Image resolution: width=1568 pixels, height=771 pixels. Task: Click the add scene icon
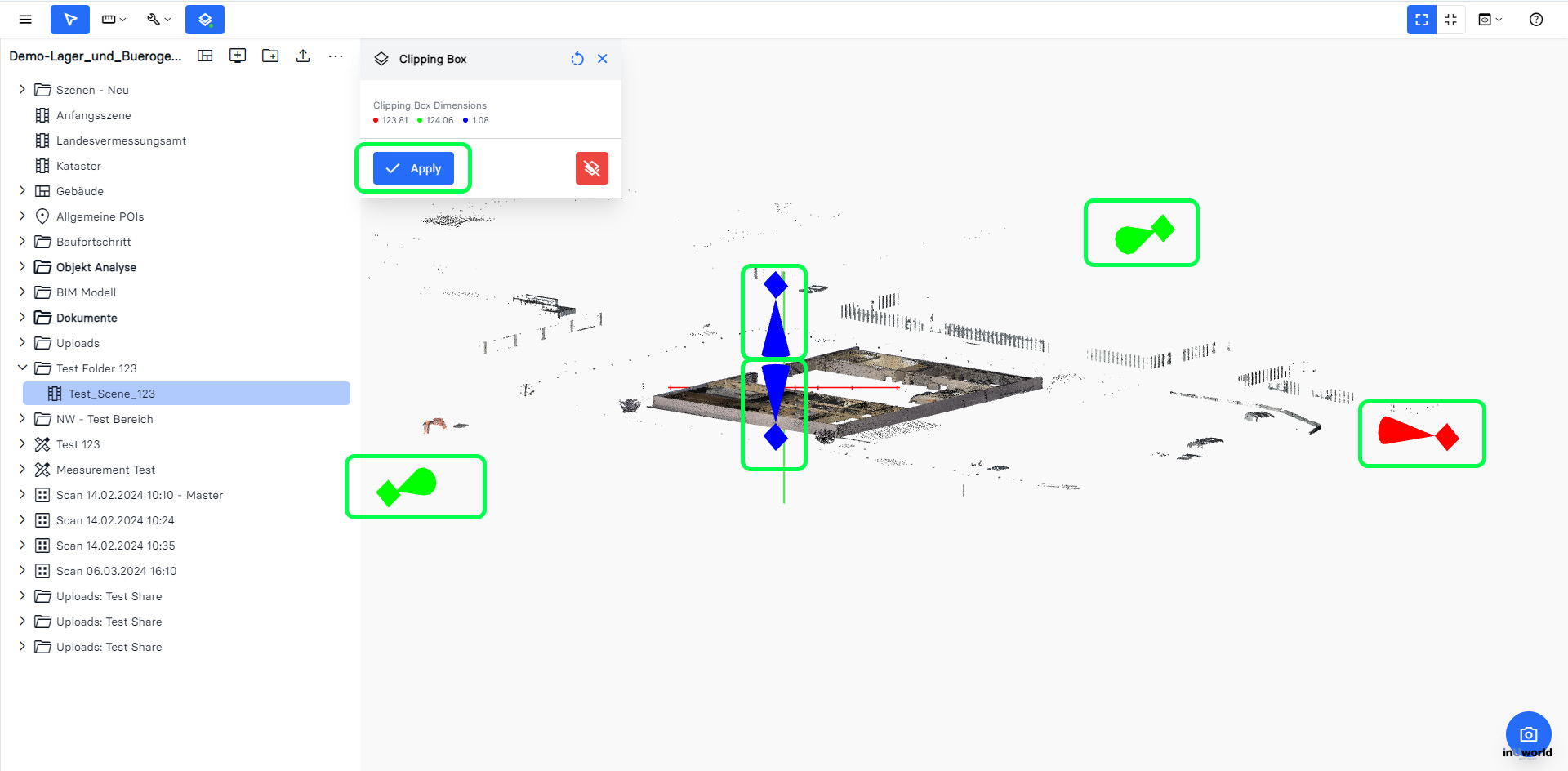[x=238, y=56]
